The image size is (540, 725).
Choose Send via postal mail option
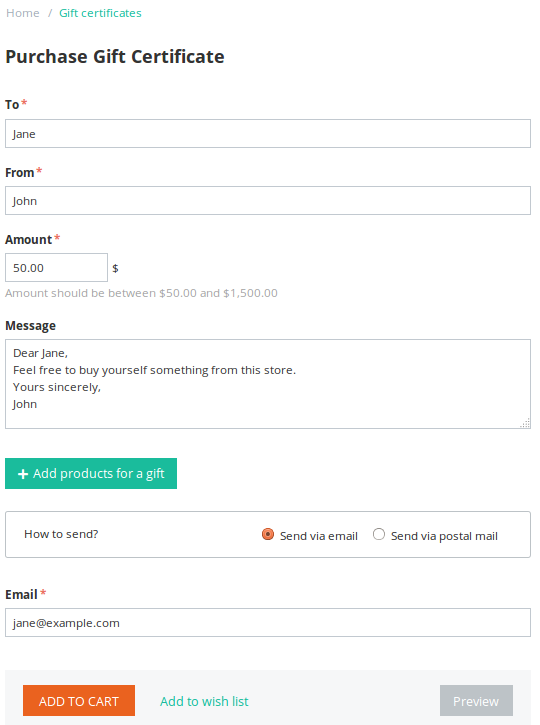(x=379, y=535)
